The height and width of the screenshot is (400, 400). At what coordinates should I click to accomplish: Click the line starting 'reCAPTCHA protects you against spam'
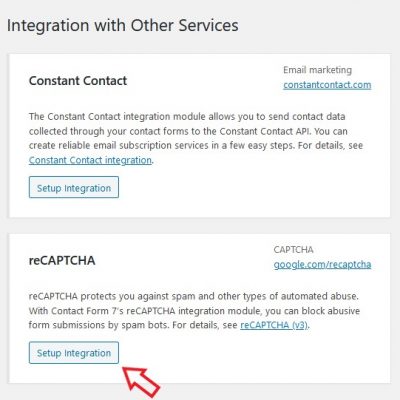click(x=194, y=296)
